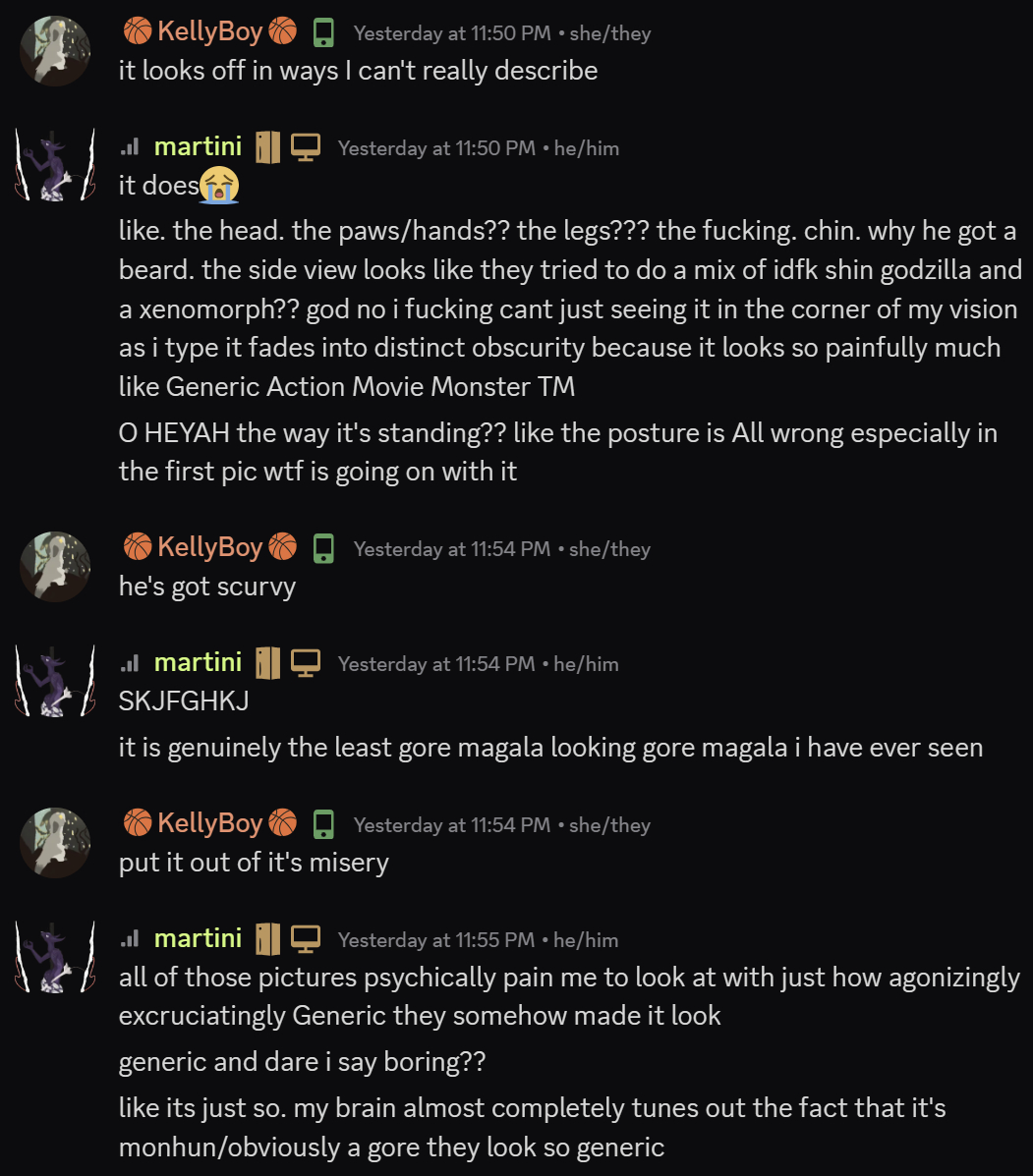
Task: Click the signal bars icon on martini's 11:55 PM message
Action: pos(130,938)
